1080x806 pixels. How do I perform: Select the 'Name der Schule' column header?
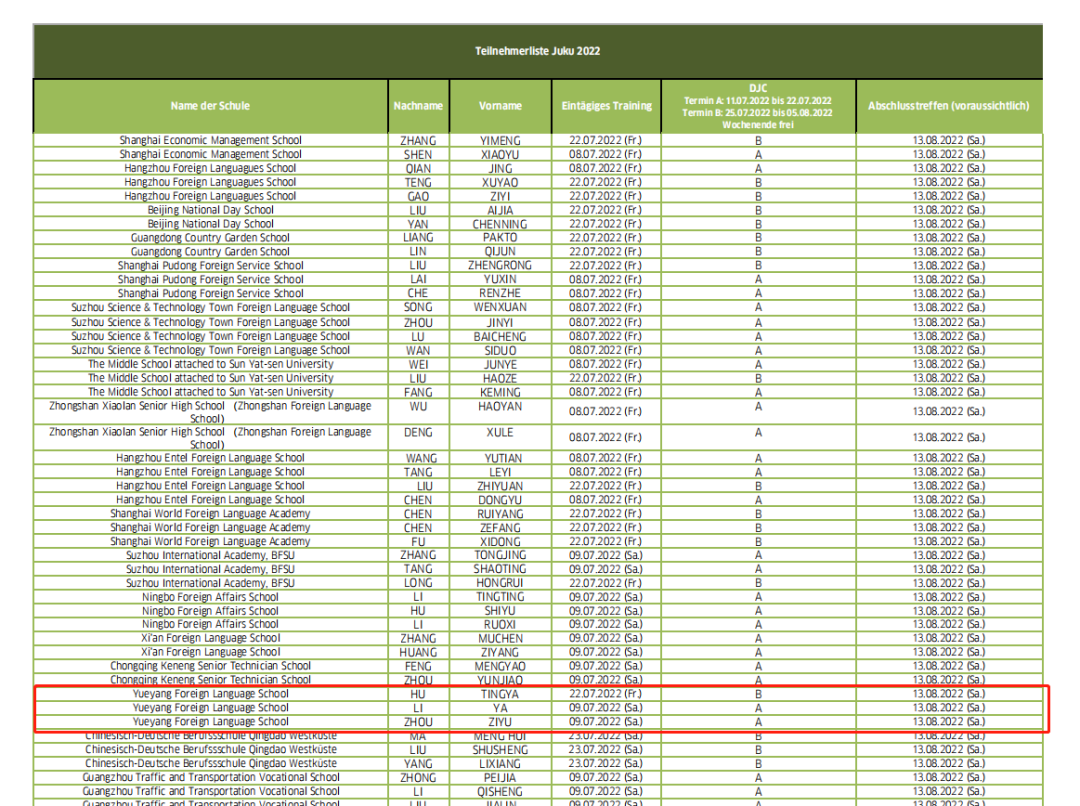210,106
